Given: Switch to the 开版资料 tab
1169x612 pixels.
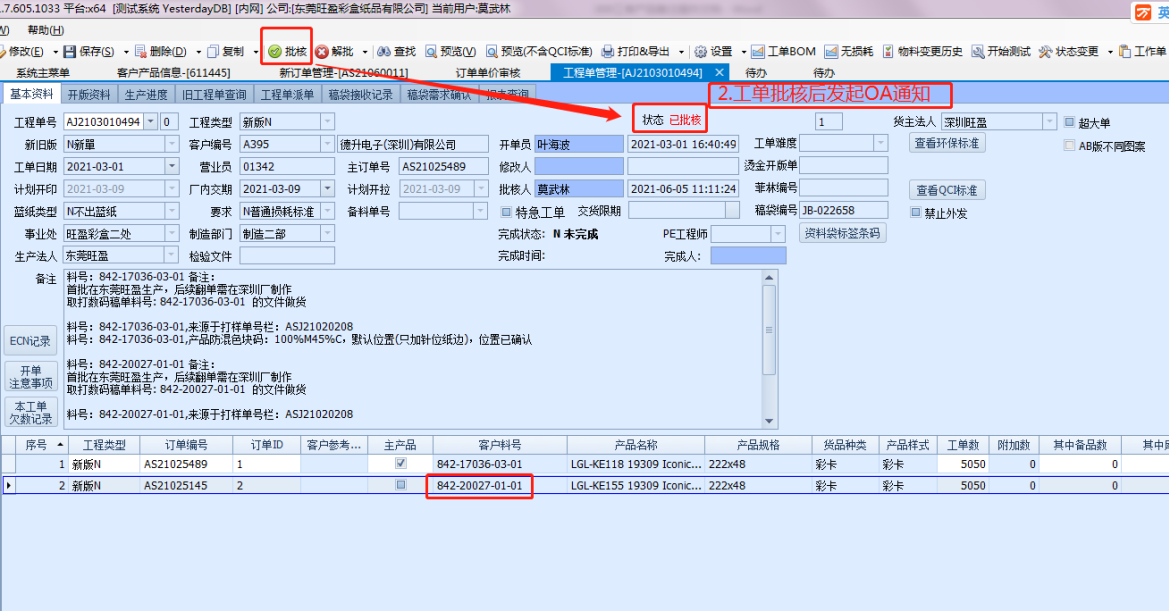Looking at the screenshot, I should pos(89,95).
